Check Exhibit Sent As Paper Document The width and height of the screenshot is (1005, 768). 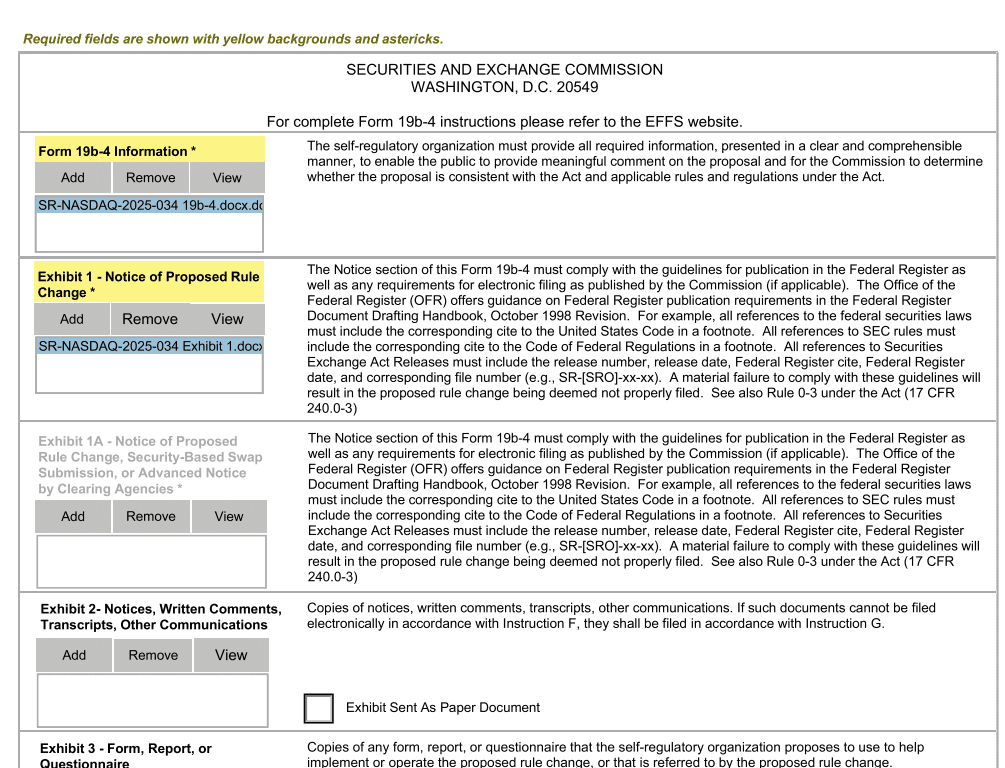[x=318, y=707]
